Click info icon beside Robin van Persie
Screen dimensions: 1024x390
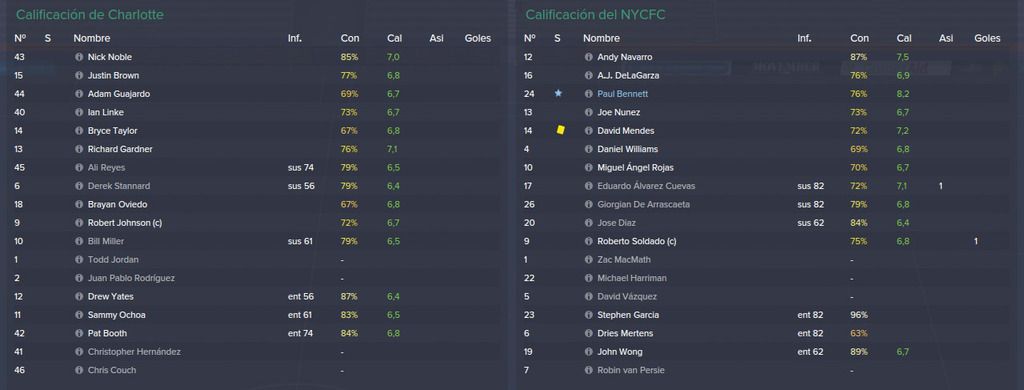[588, 370]
